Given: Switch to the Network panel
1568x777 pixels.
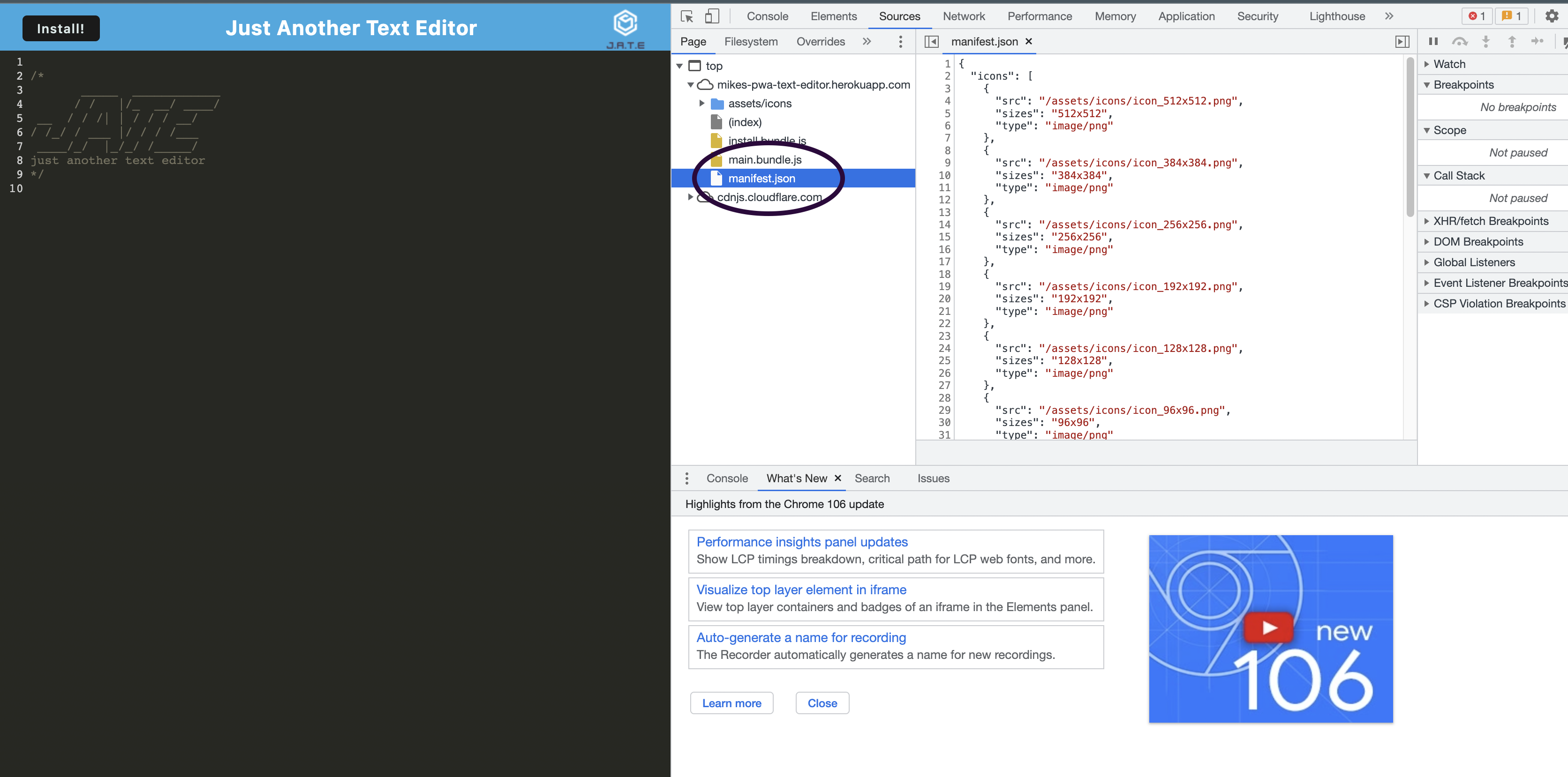Looking at the screenshot, I should (x=964, y=16).
